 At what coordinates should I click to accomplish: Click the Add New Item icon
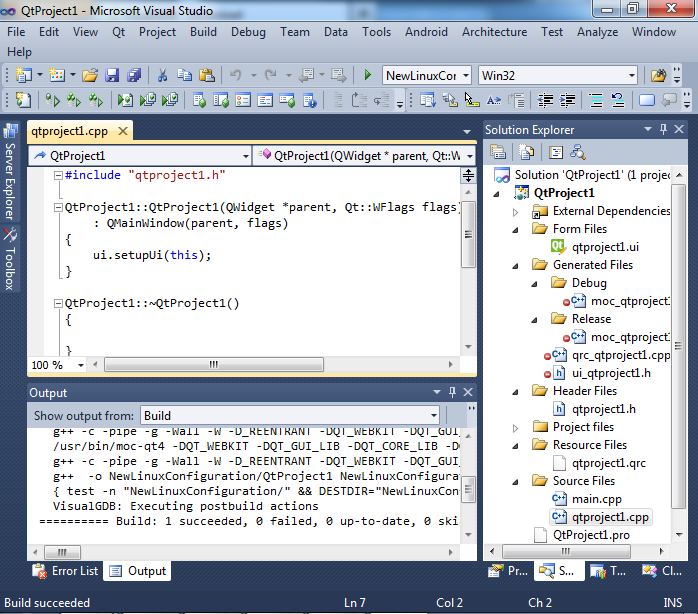(x=57, y=75)
